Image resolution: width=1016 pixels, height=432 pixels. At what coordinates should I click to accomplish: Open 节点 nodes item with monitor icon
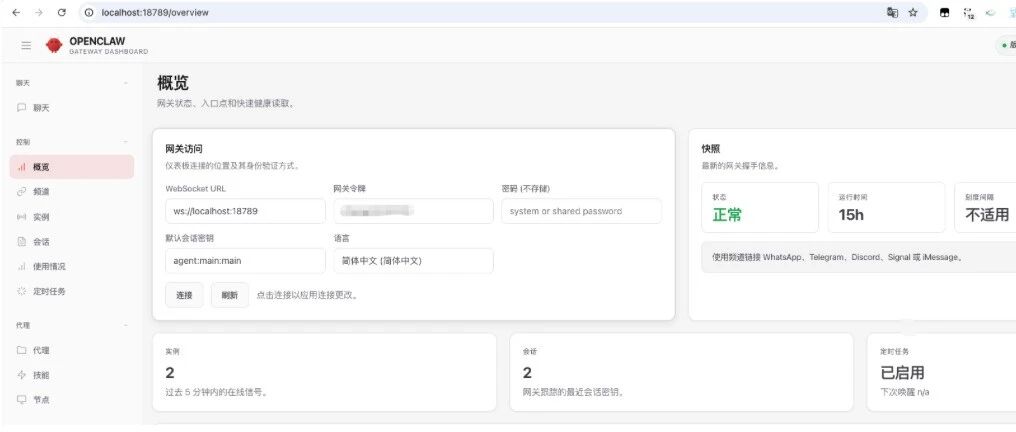point(72,400)
